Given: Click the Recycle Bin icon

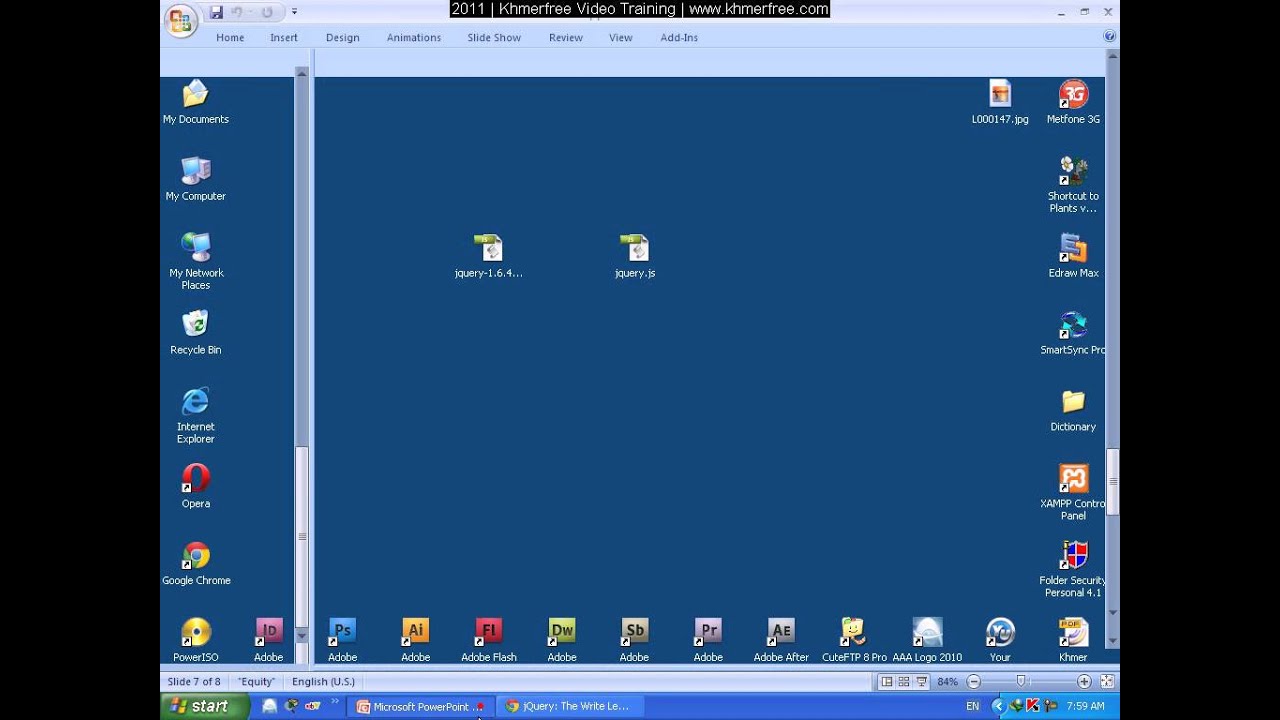Looking at the screenshot, I should click(196, 324).
